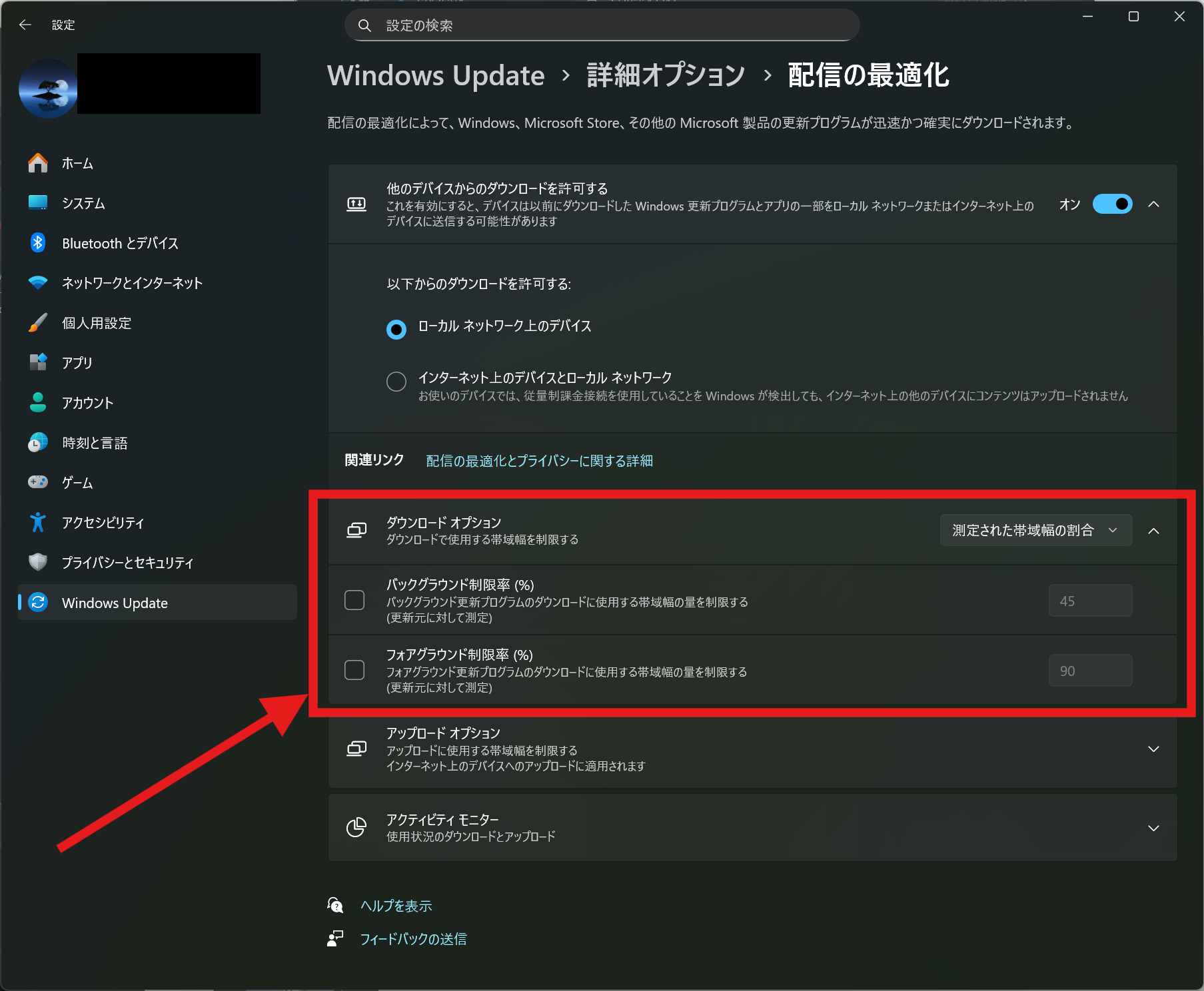
Task: Select ローカル ネットワーク上のデバイス radio button
Action: pyautogui.click(x=396, y=329)
